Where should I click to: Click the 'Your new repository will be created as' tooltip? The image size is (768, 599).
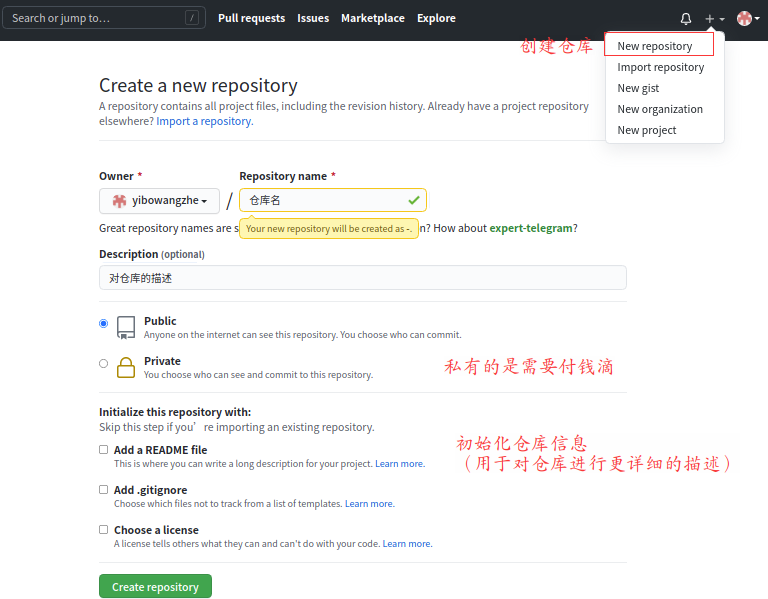(329, 228)
